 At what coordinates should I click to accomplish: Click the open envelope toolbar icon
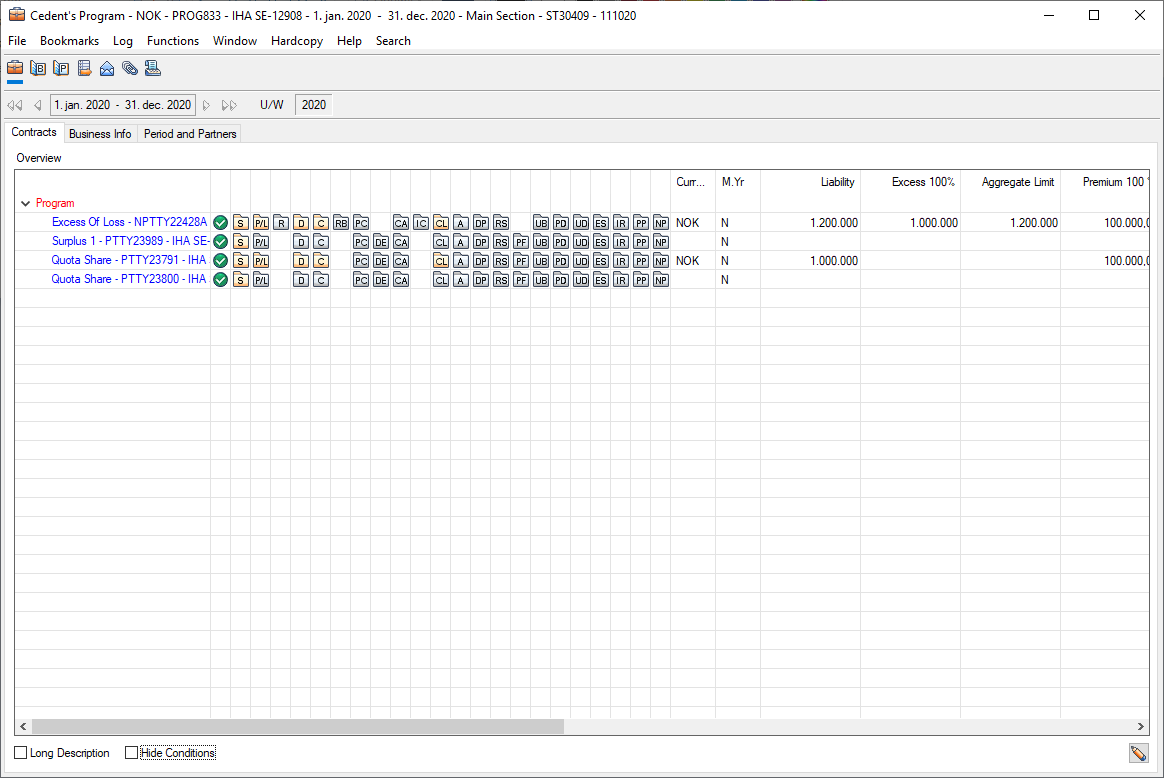(107, 69)
